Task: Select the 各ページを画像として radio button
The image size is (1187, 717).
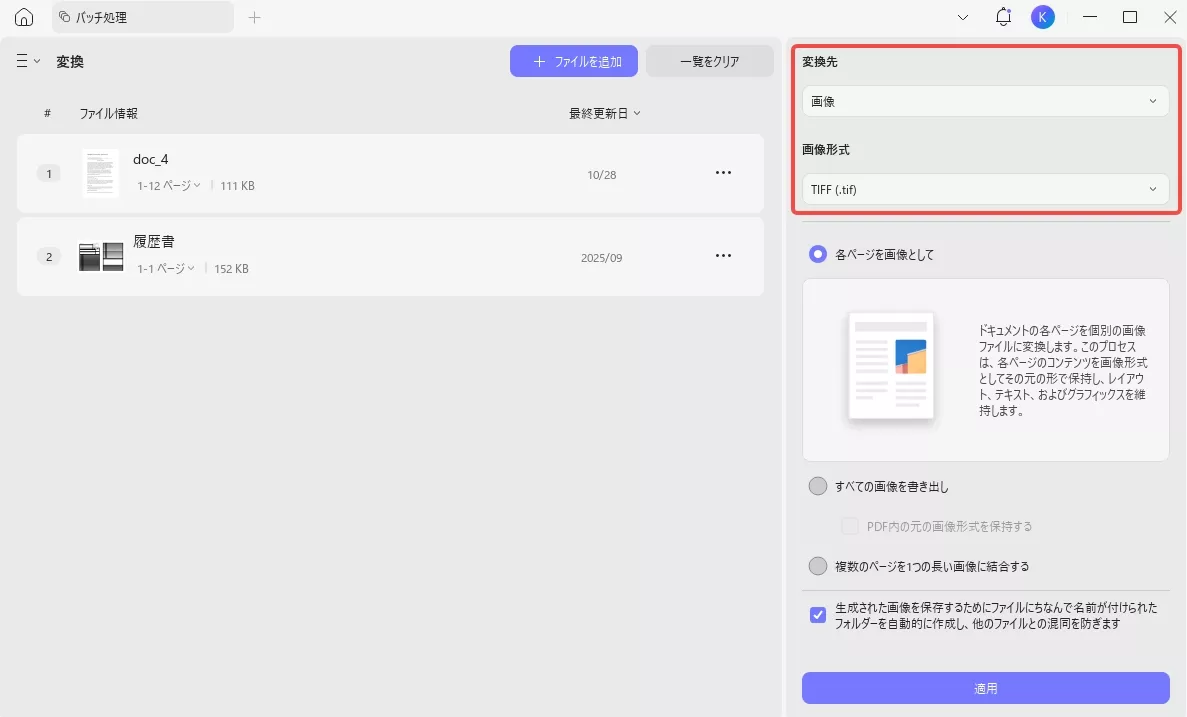Action: tap(817, 253)
